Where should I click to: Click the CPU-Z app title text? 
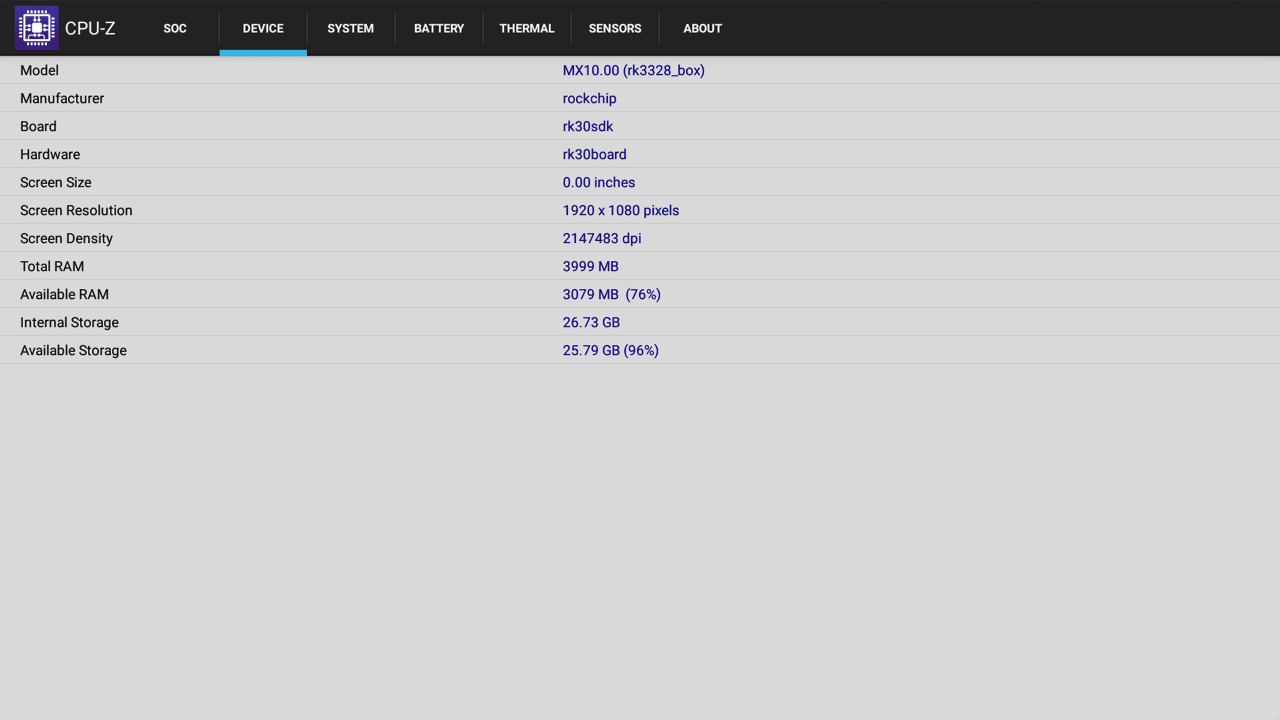pos(90,28)
